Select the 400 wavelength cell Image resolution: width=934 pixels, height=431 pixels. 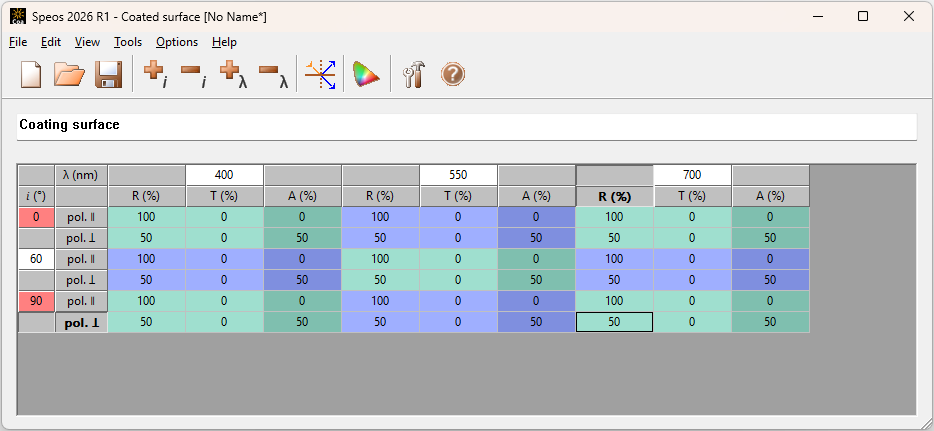(224, 175)
